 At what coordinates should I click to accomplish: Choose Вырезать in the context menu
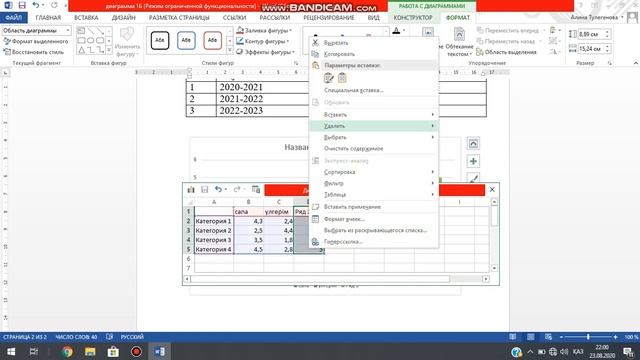pyautogui.click(x=373, y=42)
